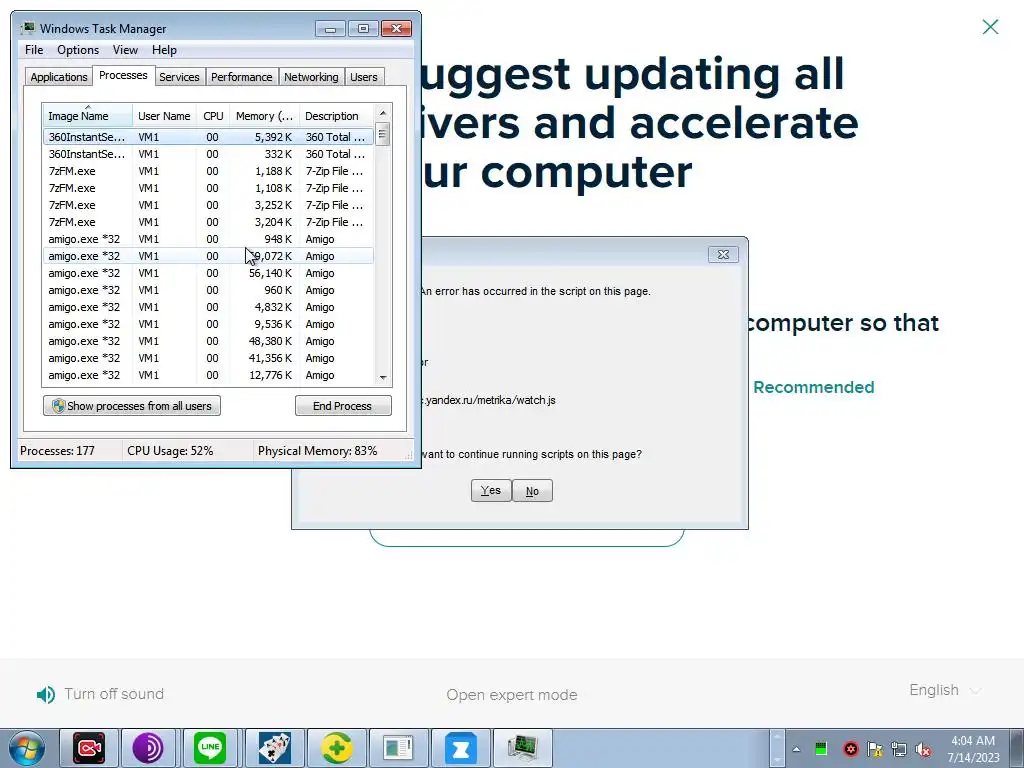Launch the purple Tor browser taskbar icon
The width and height of the screenshot is (1024, 768).
click(x=148, y=748)
